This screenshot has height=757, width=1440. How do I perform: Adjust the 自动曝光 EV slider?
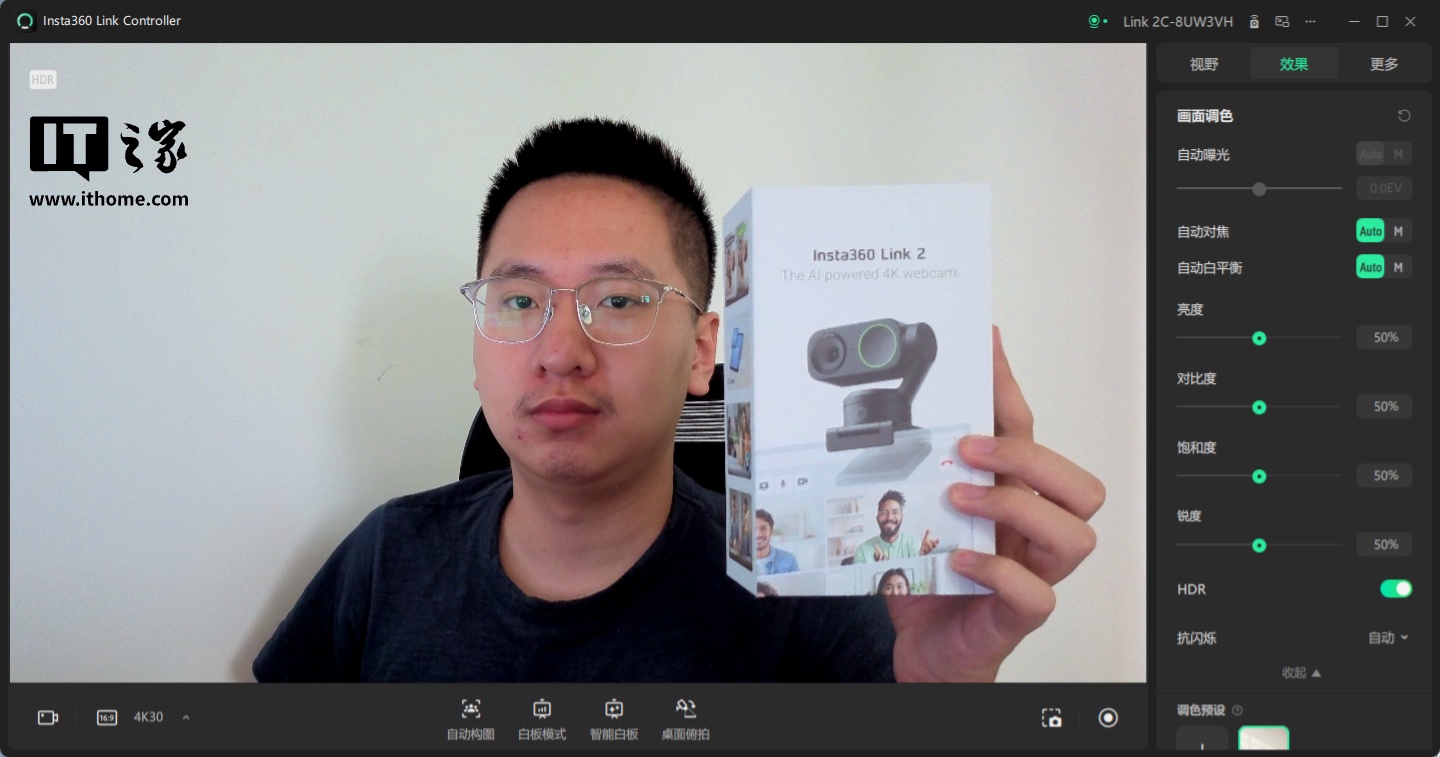1259,188
